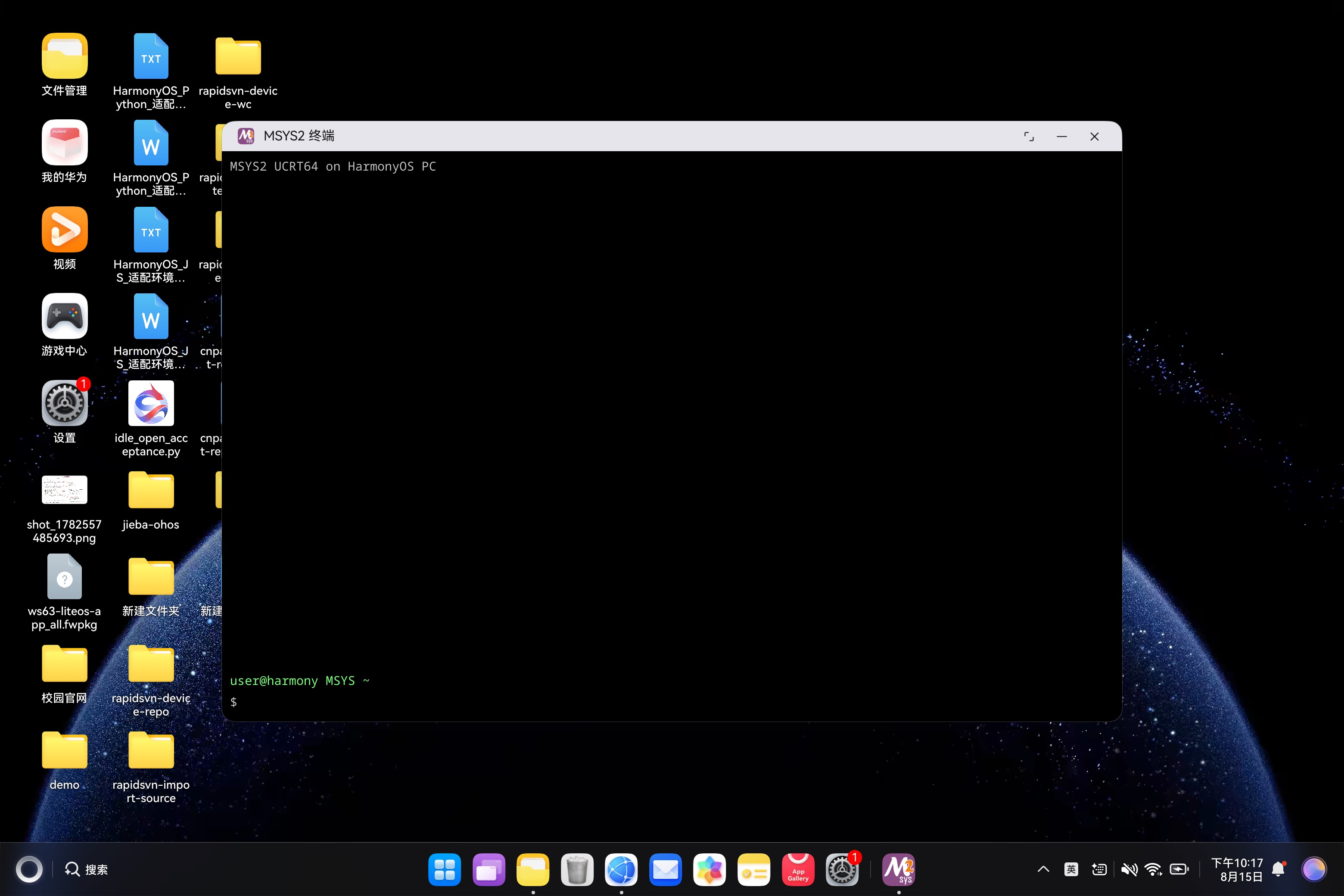Select the rapidsvn-import-source folder

(x=151, y=750)
